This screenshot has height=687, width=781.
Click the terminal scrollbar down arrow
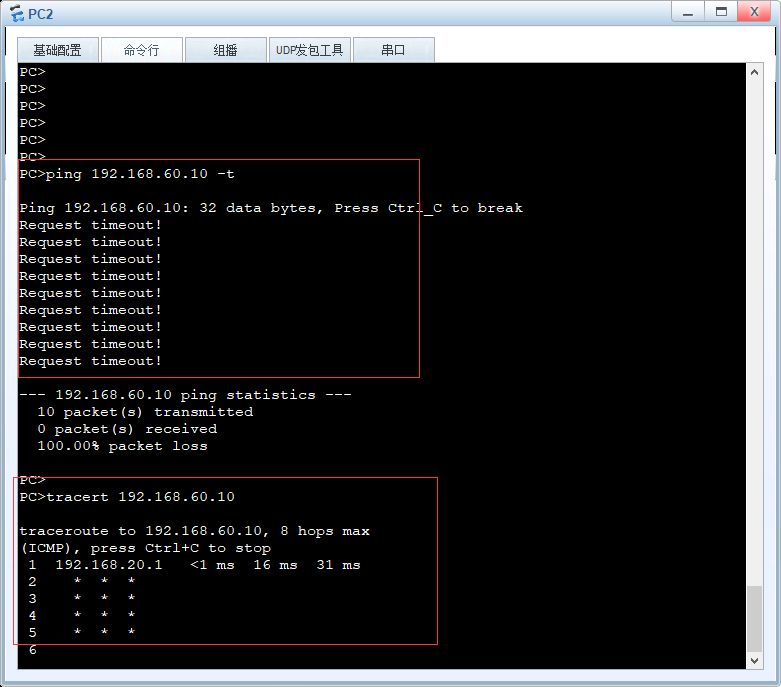pyautogui.click(x=754, y=661)
